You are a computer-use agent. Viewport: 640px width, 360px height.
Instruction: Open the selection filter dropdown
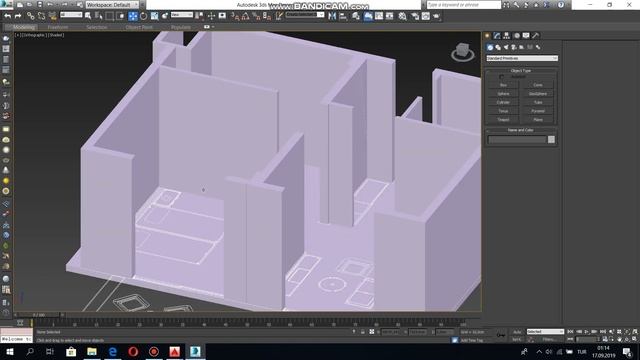click(71, 15)
